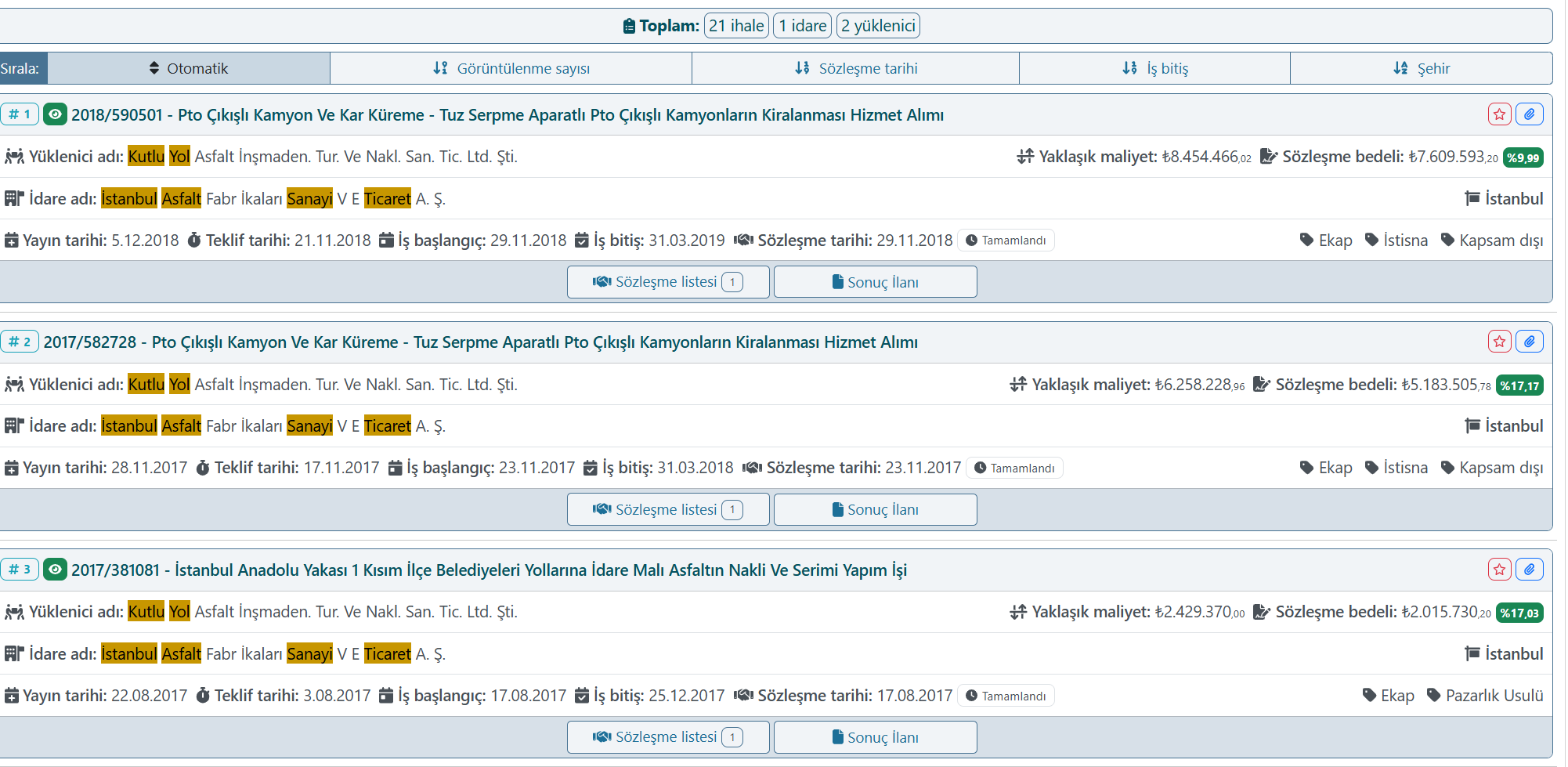Click the paperclip icon on tender #2
This screenshot has width=1568, height=767.
[x=1529, y=342]
